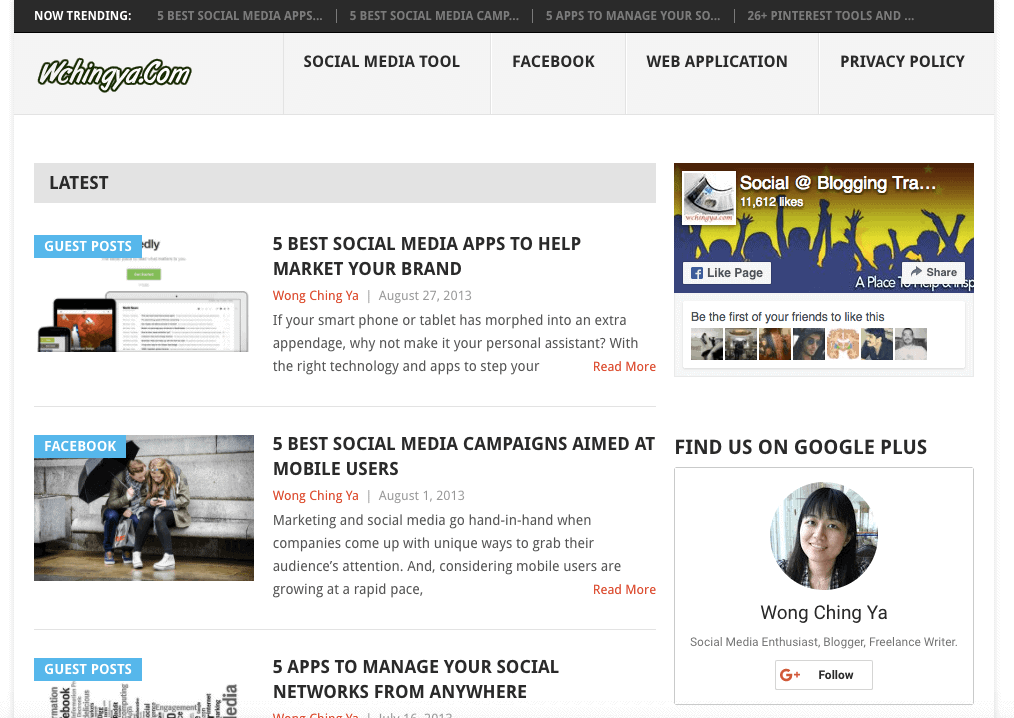Click the last friend avatar in Facebook widget

pos(911,344)
